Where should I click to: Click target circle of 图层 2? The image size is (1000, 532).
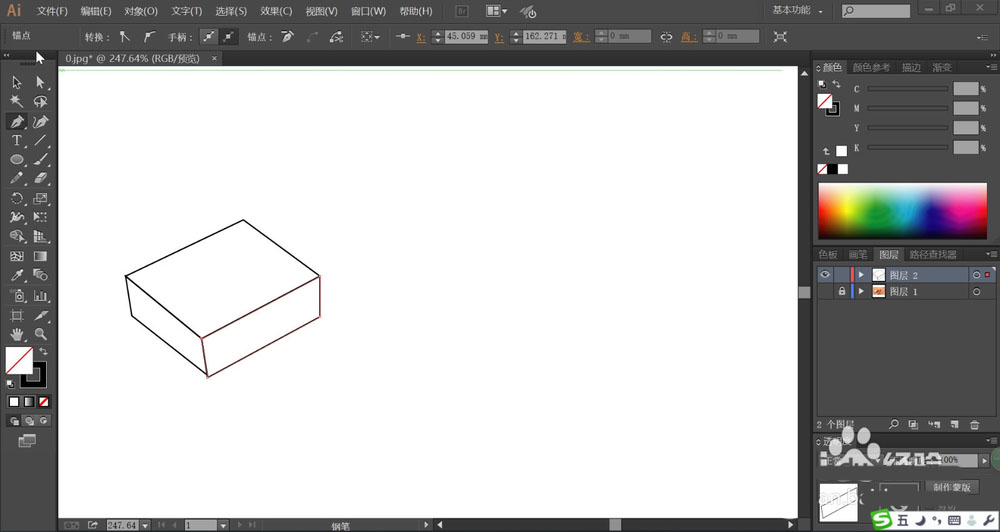[x=976, y=275]
